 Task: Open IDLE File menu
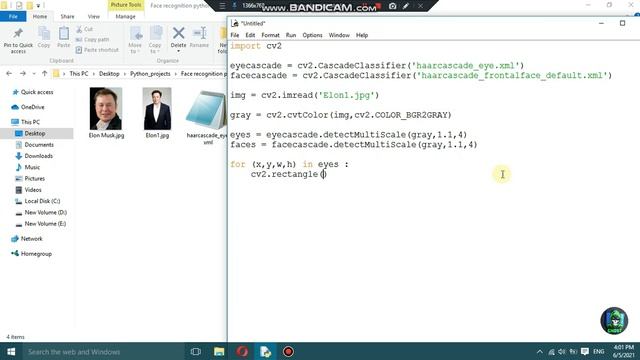[235, 35]
